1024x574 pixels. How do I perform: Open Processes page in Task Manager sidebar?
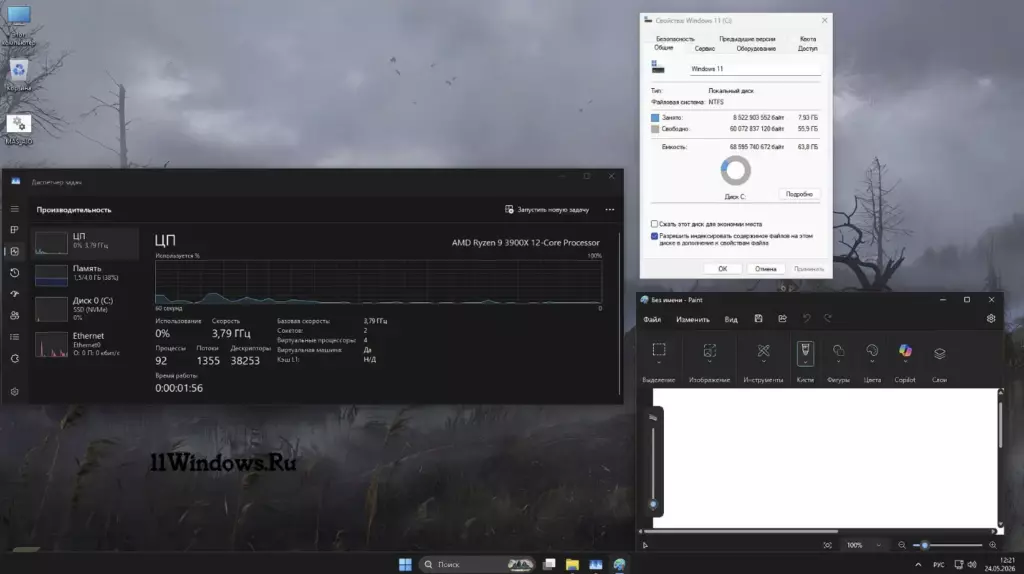tap(14, 230)
